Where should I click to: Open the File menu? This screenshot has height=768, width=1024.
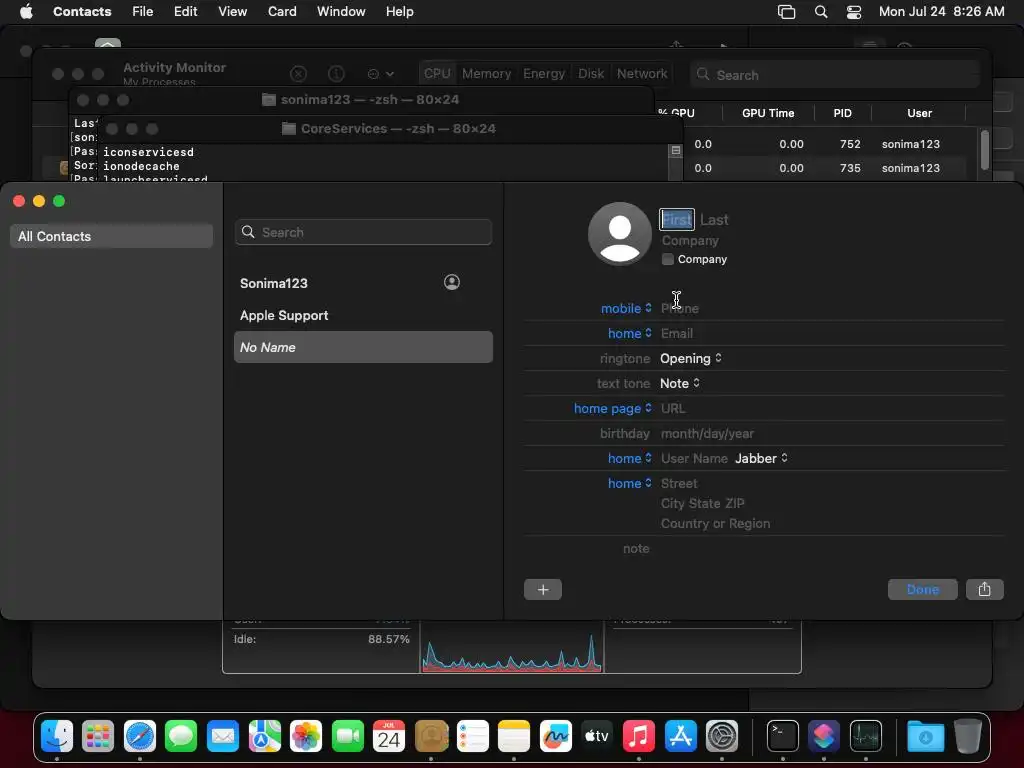142,12
